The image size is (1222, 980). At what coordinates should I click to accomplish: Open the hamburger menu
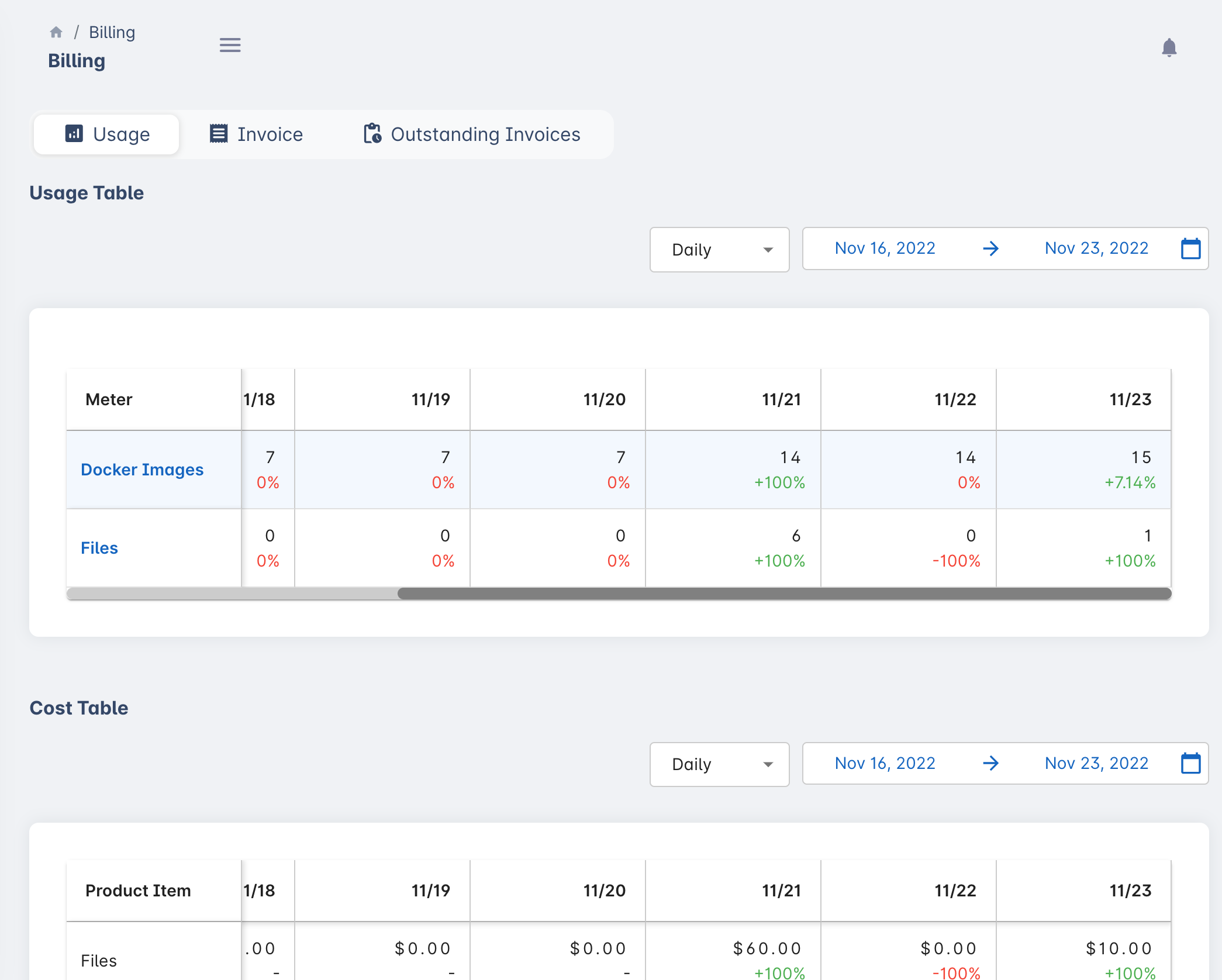(230, 45)
